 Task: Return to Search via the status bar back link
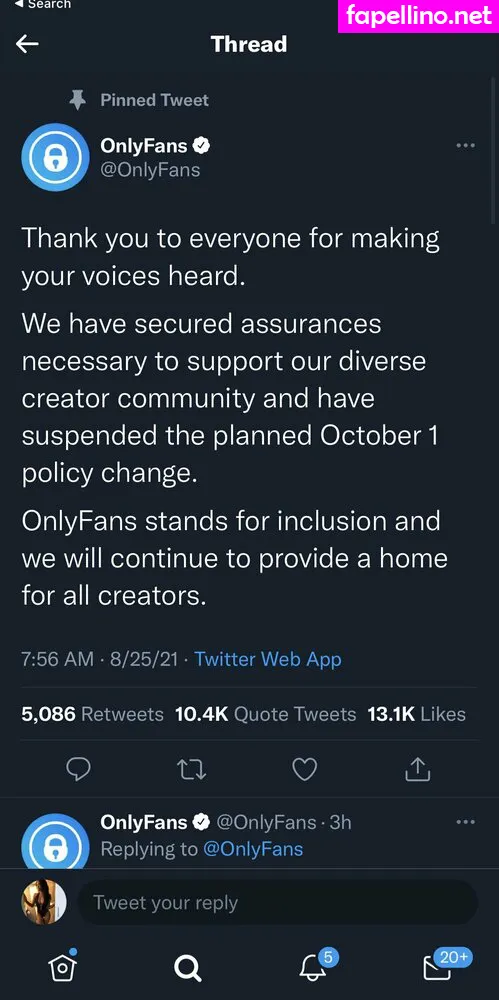click(42, 4)
